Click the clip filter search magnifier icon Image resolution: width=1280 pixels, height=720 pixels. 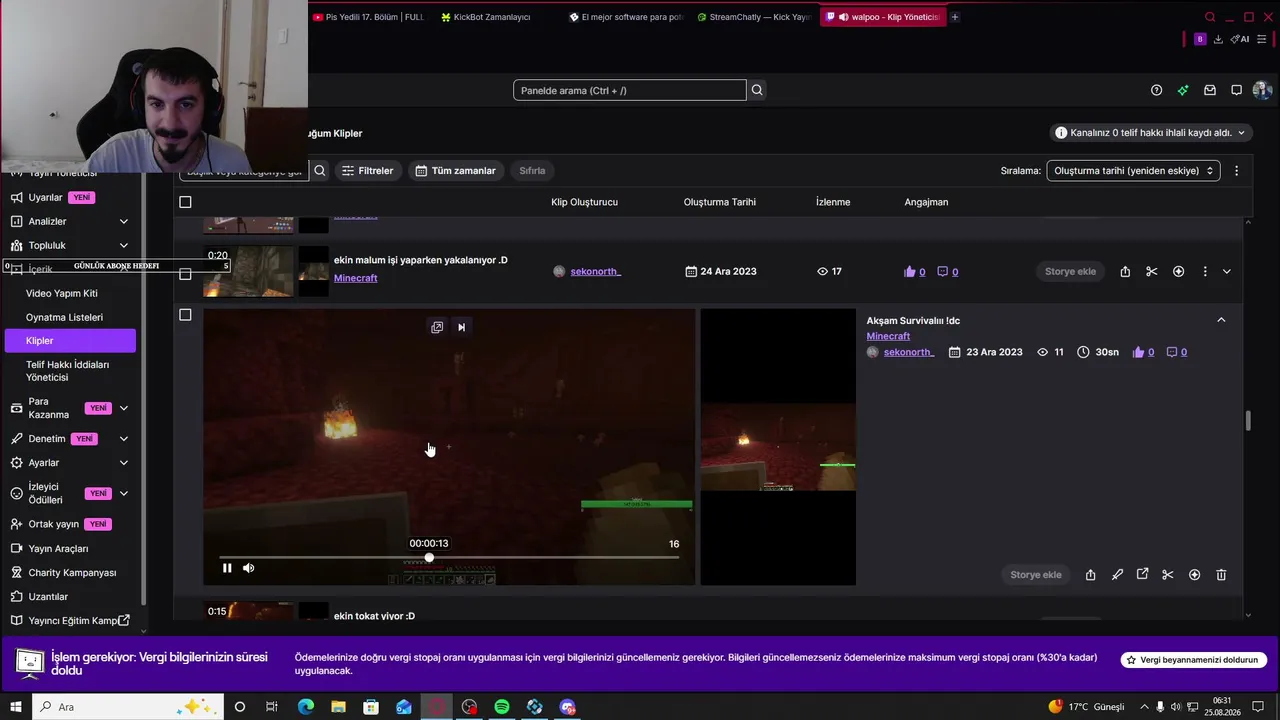(x=320, y=171)
